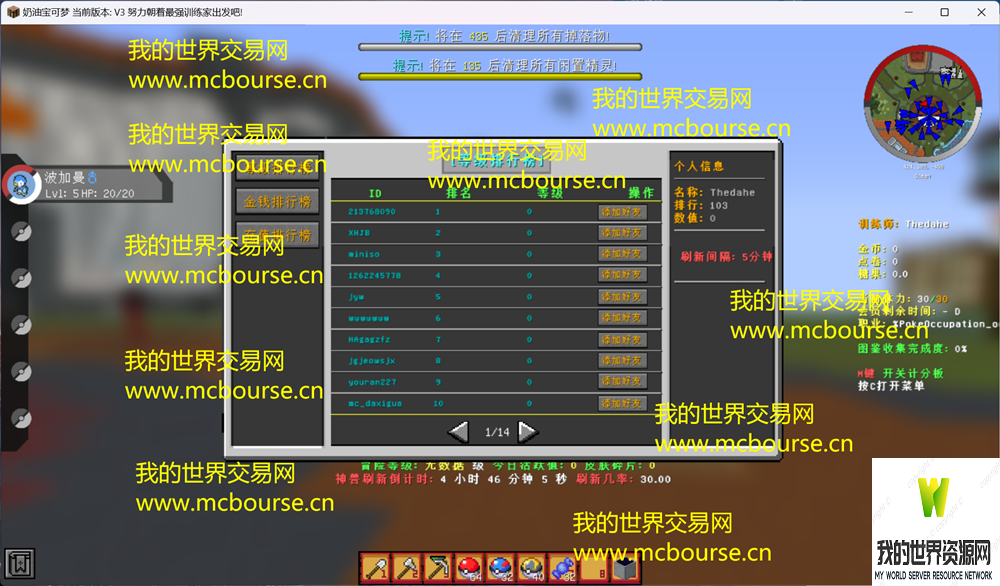The width and height of the screenshot is (1000, 586).
Task: Open the book icon in bottom-left corner
Action: (20, 564)
